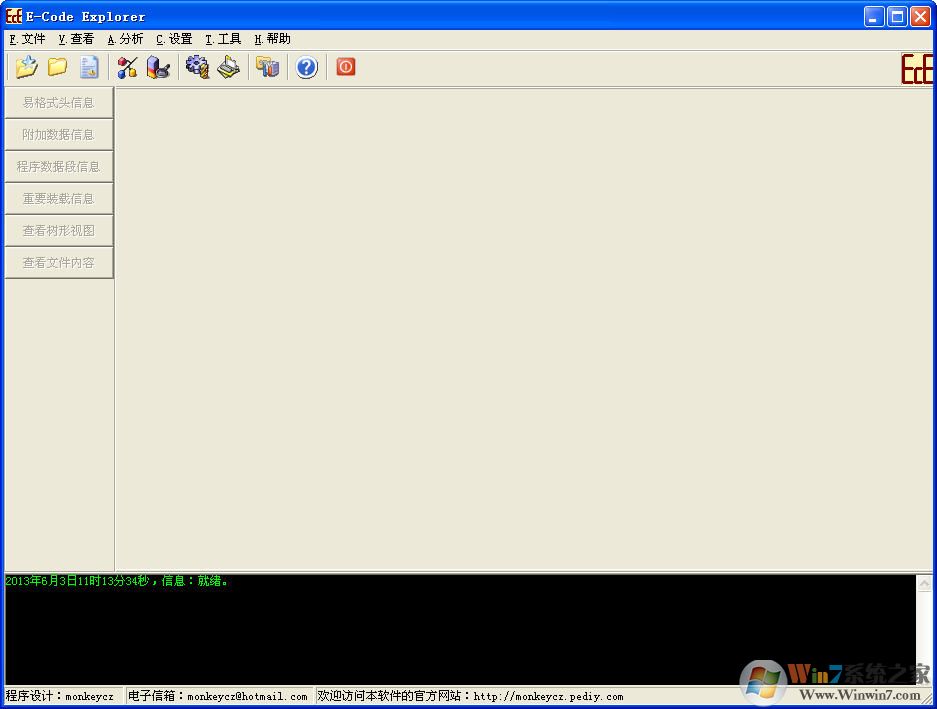Click the red exit power icon

(x=345, y=66)
